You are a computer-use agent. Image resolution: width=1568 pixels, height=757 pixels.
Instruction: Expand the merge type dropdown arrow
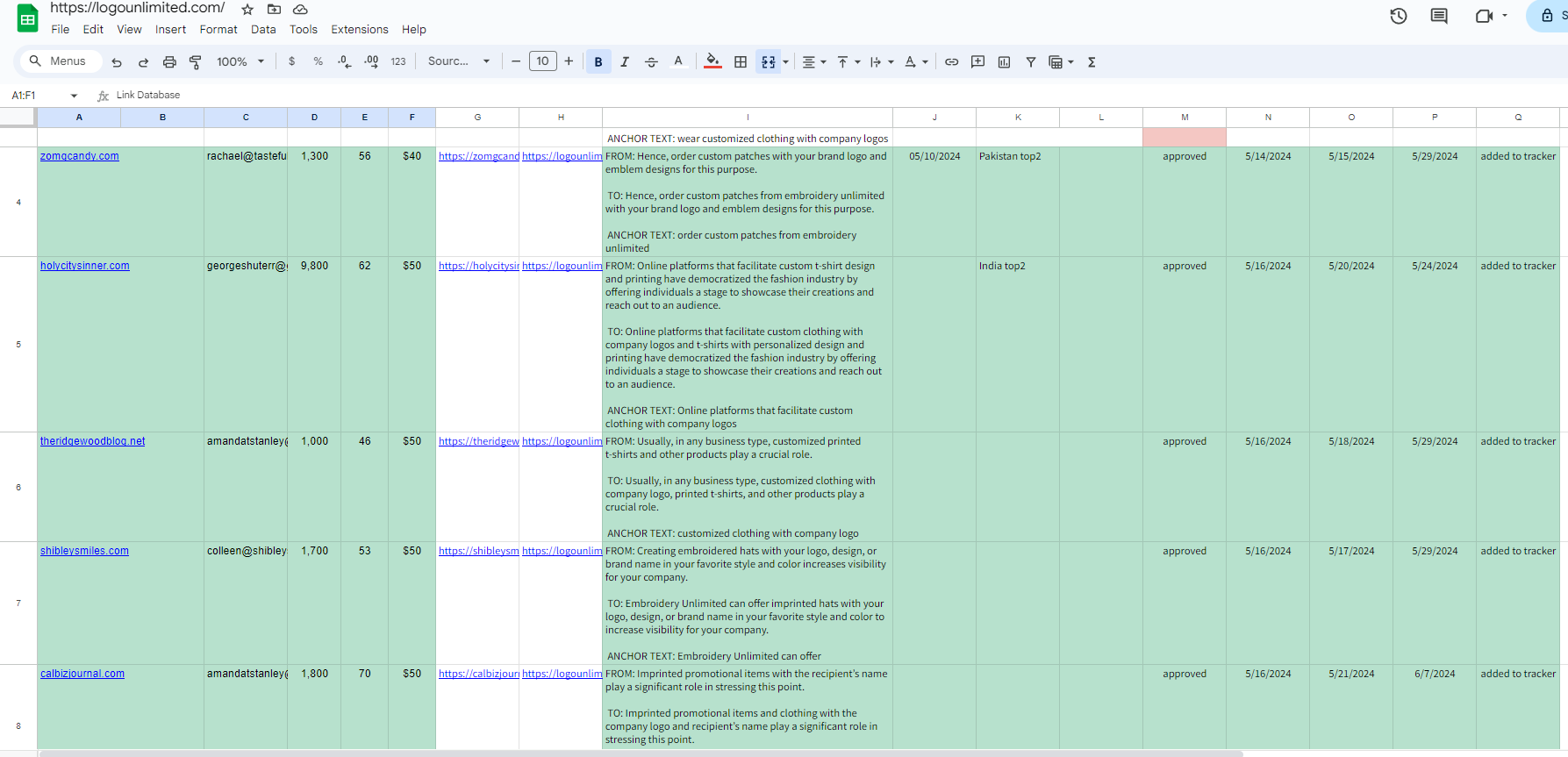pos(785,61)
